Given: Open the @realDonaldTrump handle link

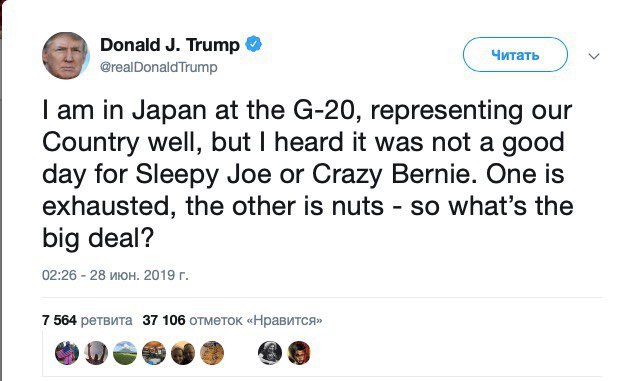Looking at the screenshot, I should tap(158, 67).
